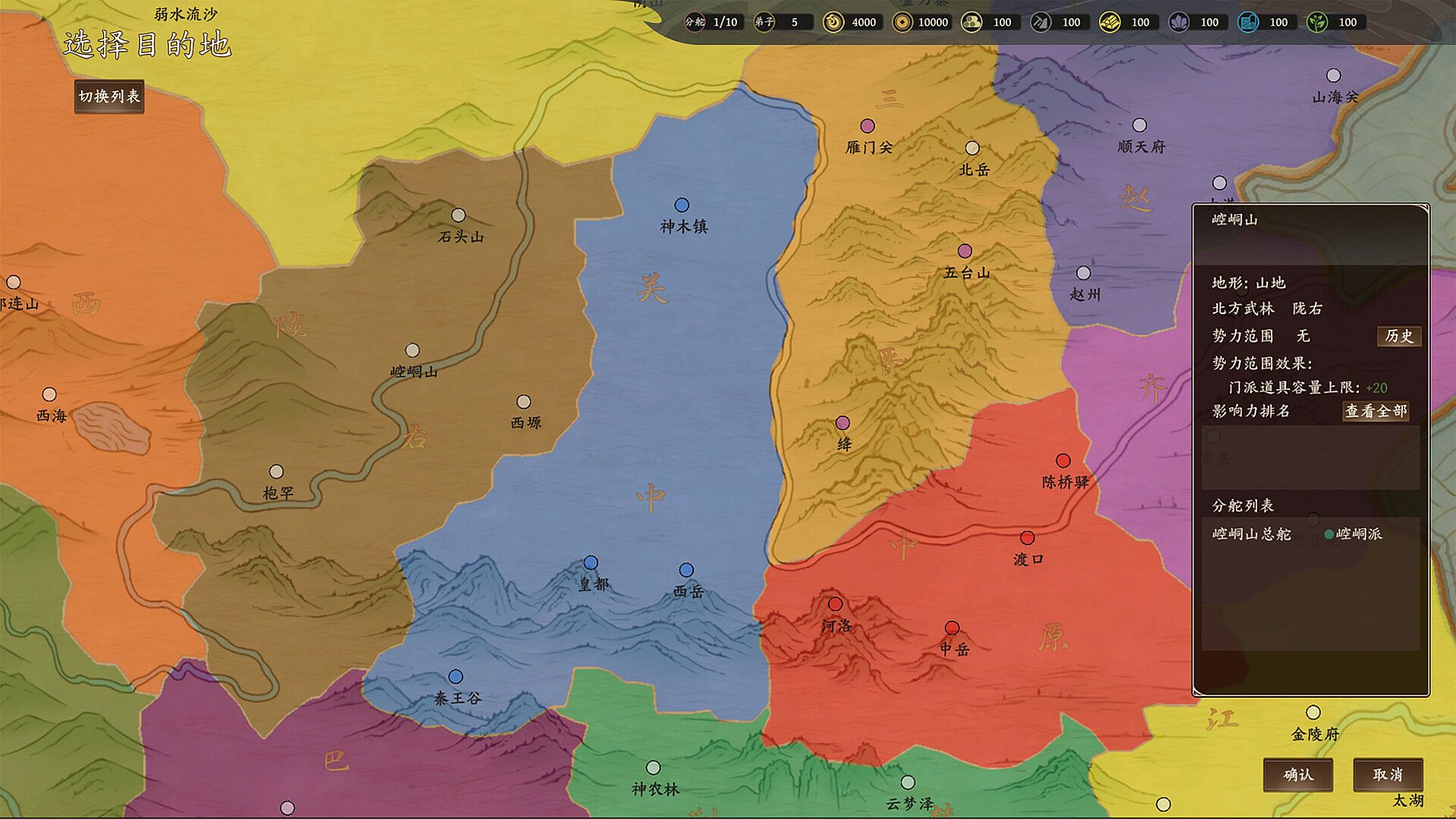This screenshot has width=1456, height=819.
Task: Switch to list view with 切换列表
Action: [109, 96]
